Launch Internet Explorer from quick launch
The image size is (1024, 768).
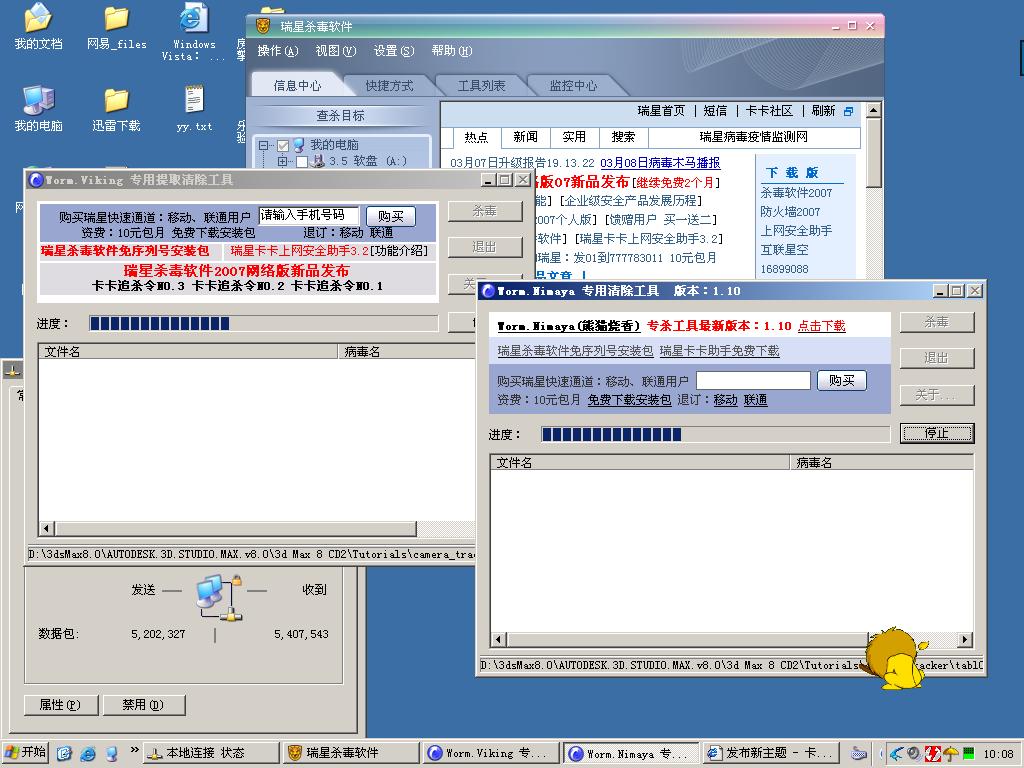pos(88,753)
